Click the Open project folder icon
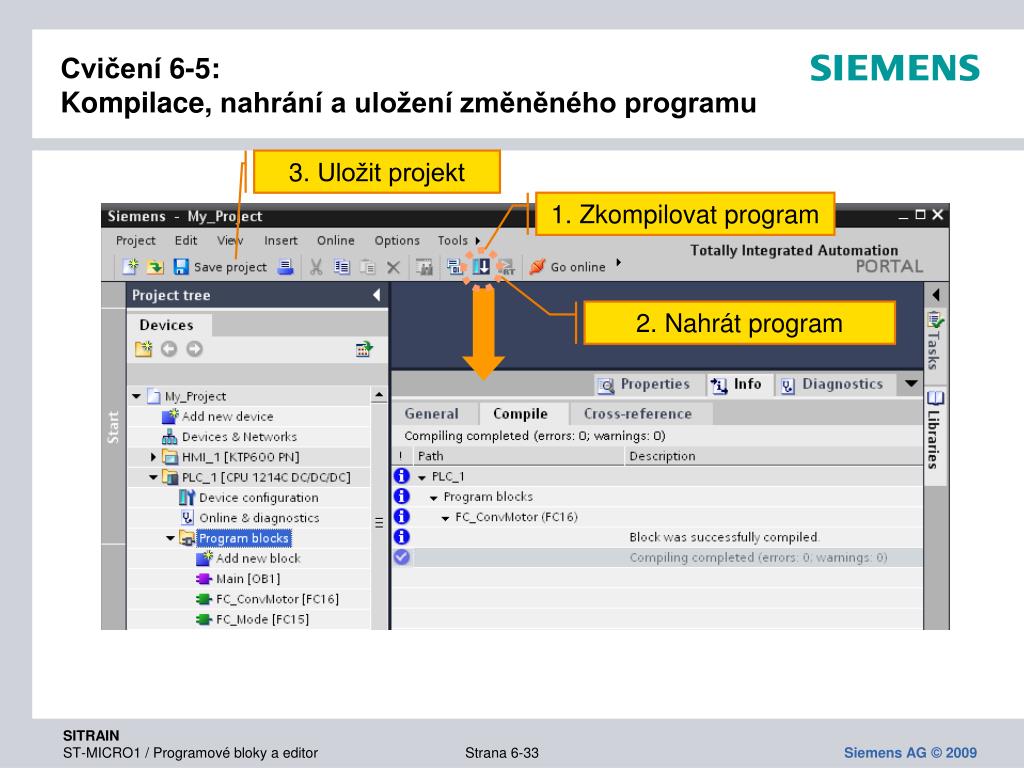 [155, 266]
